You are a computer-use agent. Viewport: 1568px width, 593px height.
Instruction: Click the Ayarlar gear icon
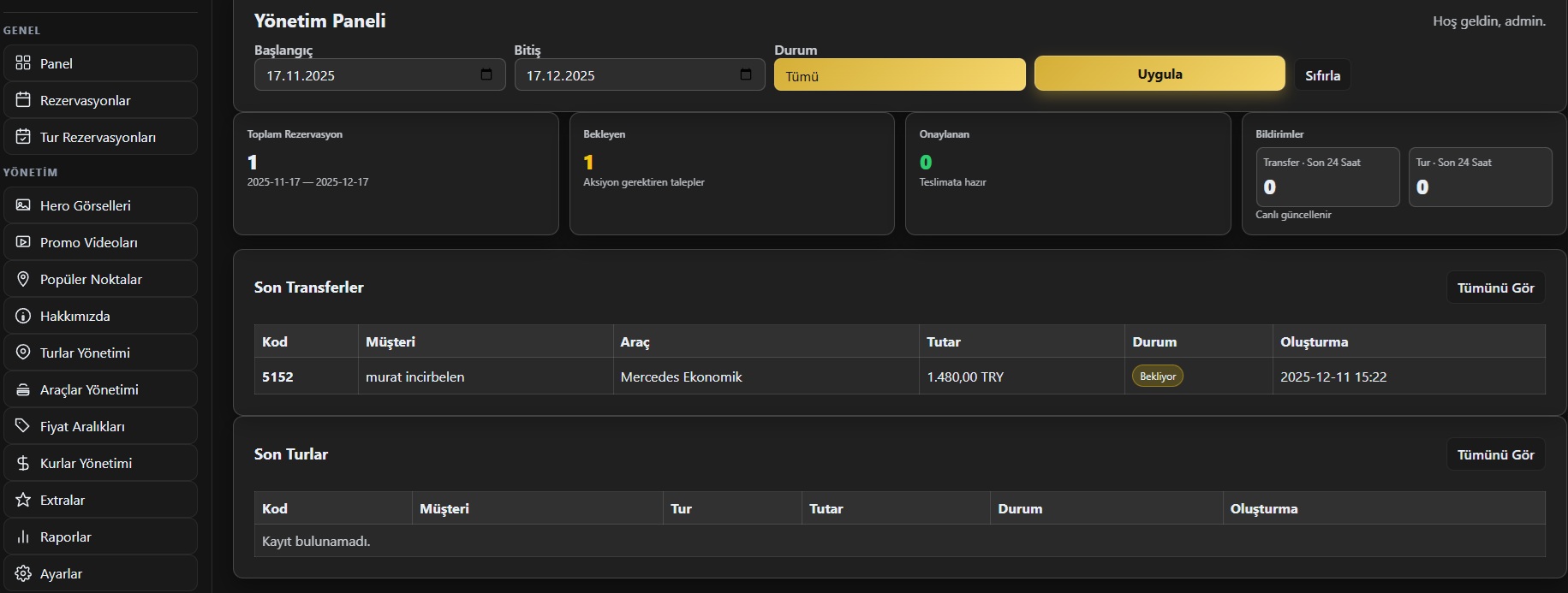tap(23, 573)
